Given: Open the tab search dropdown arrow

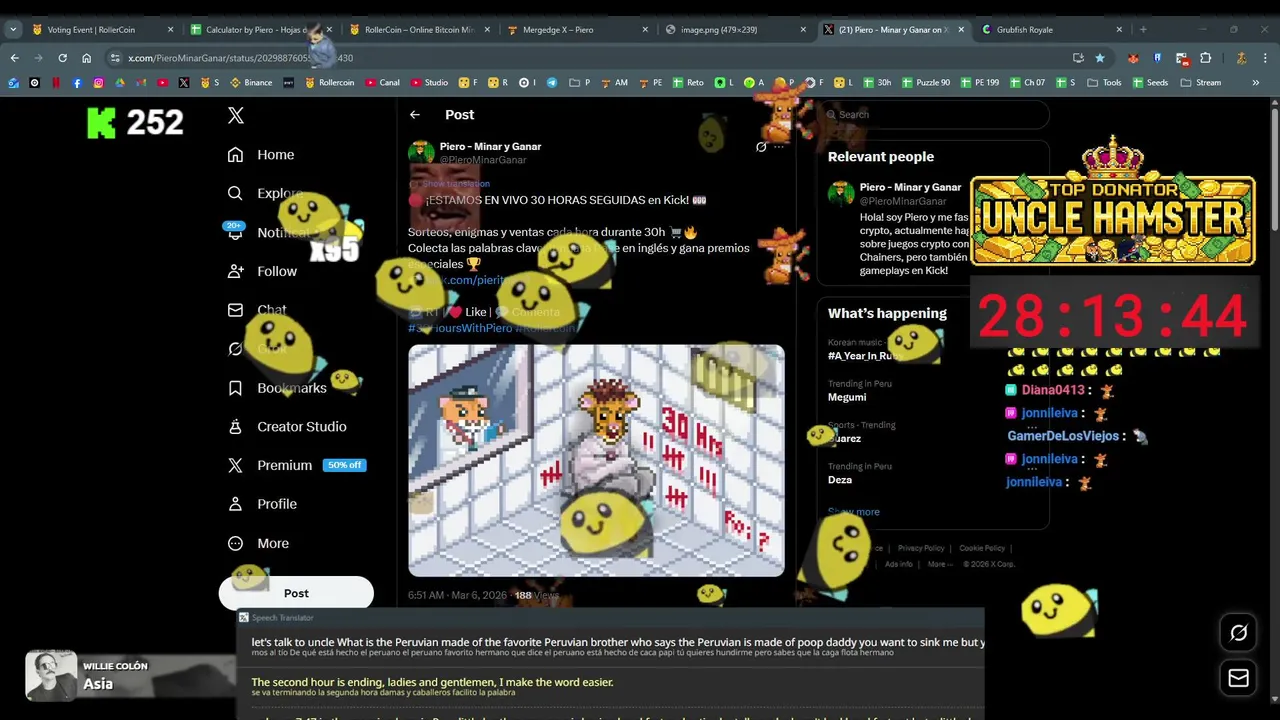Looking at the screenshot, I should click(x=13, y=30).
